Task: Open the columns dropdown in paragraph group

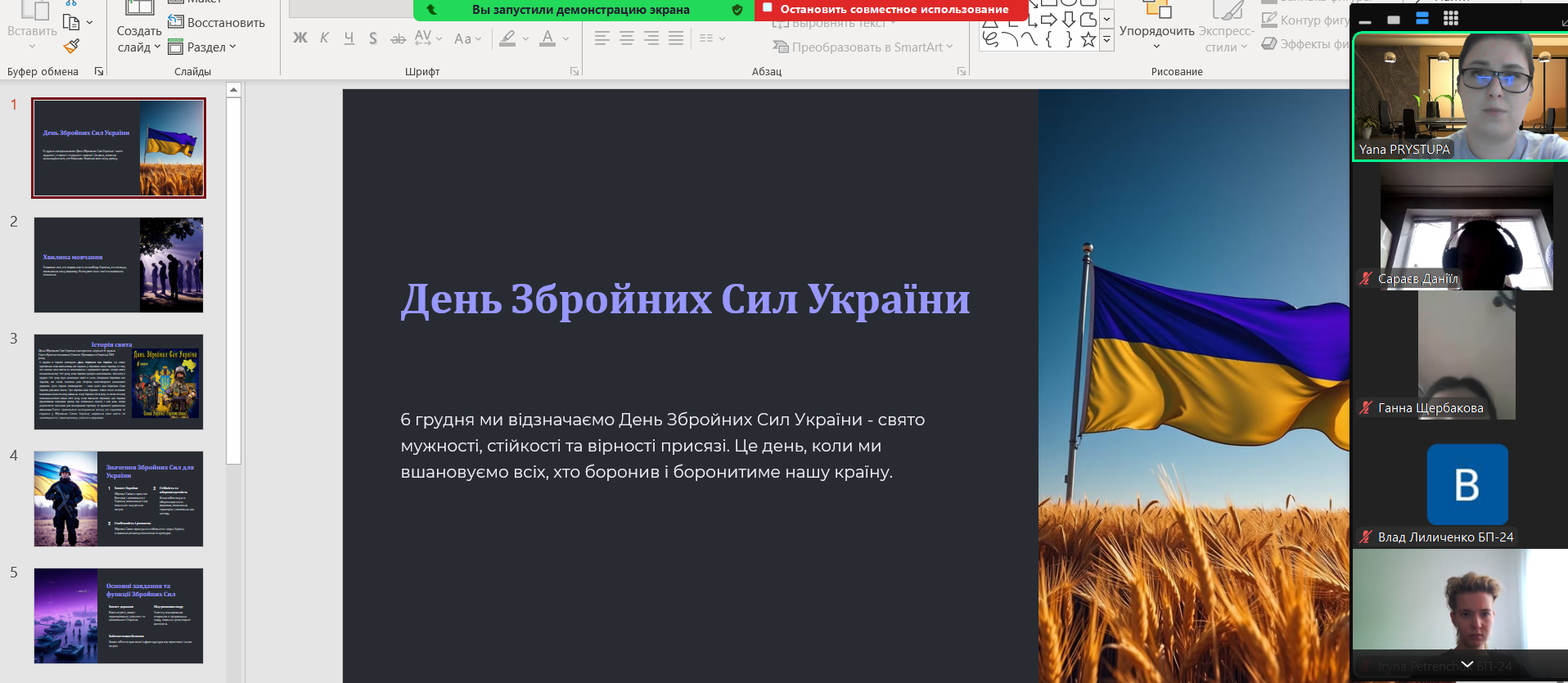Action: [713, 38]
